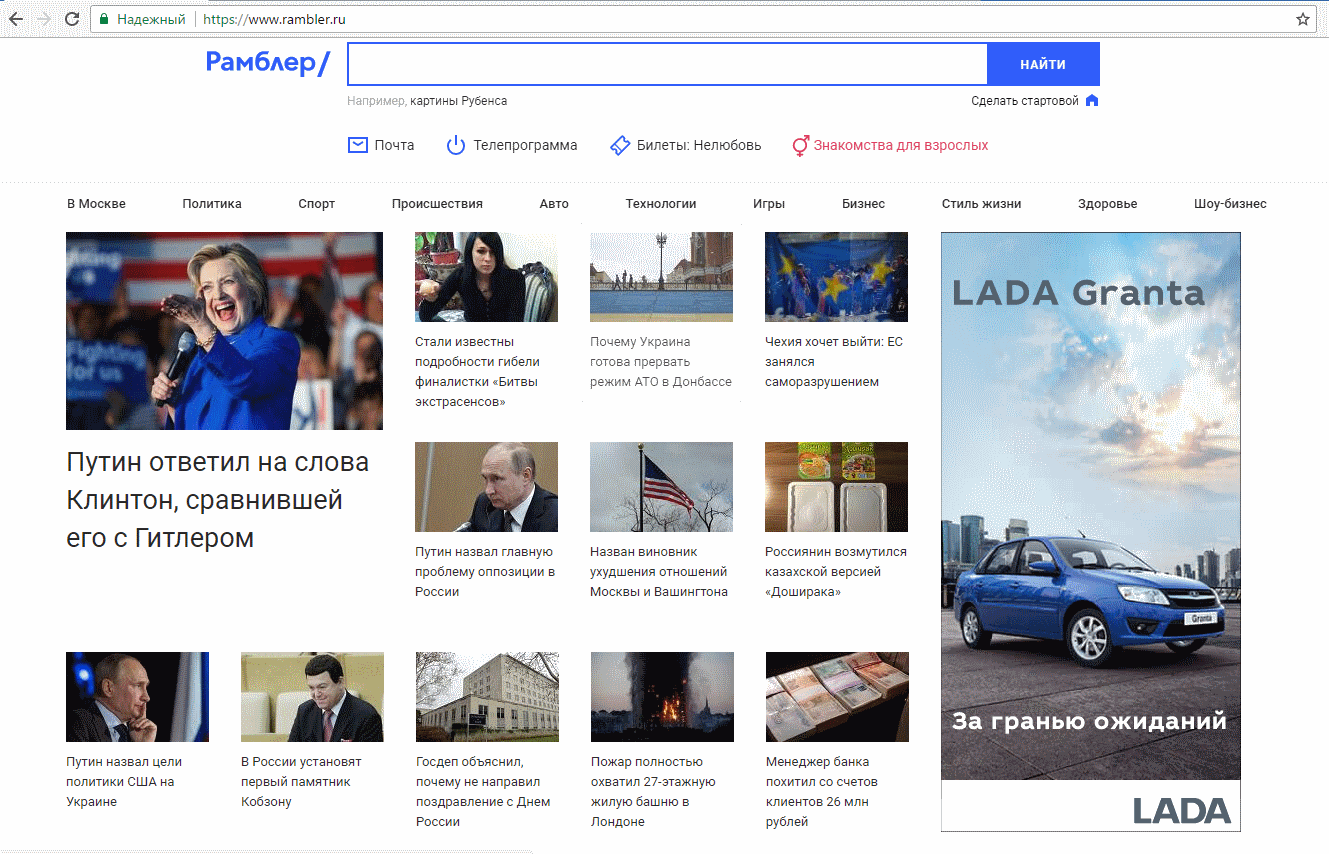Click the Doshirak noodles thumbnail
Image resolution: width=1329 pixels, height=854 pixels.
[x=836, y=487]
